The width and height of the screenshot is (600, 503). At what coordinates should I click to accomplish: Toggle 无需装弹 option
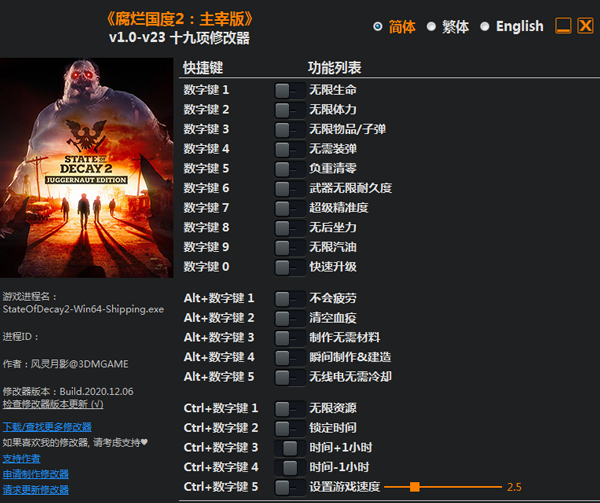290,149
